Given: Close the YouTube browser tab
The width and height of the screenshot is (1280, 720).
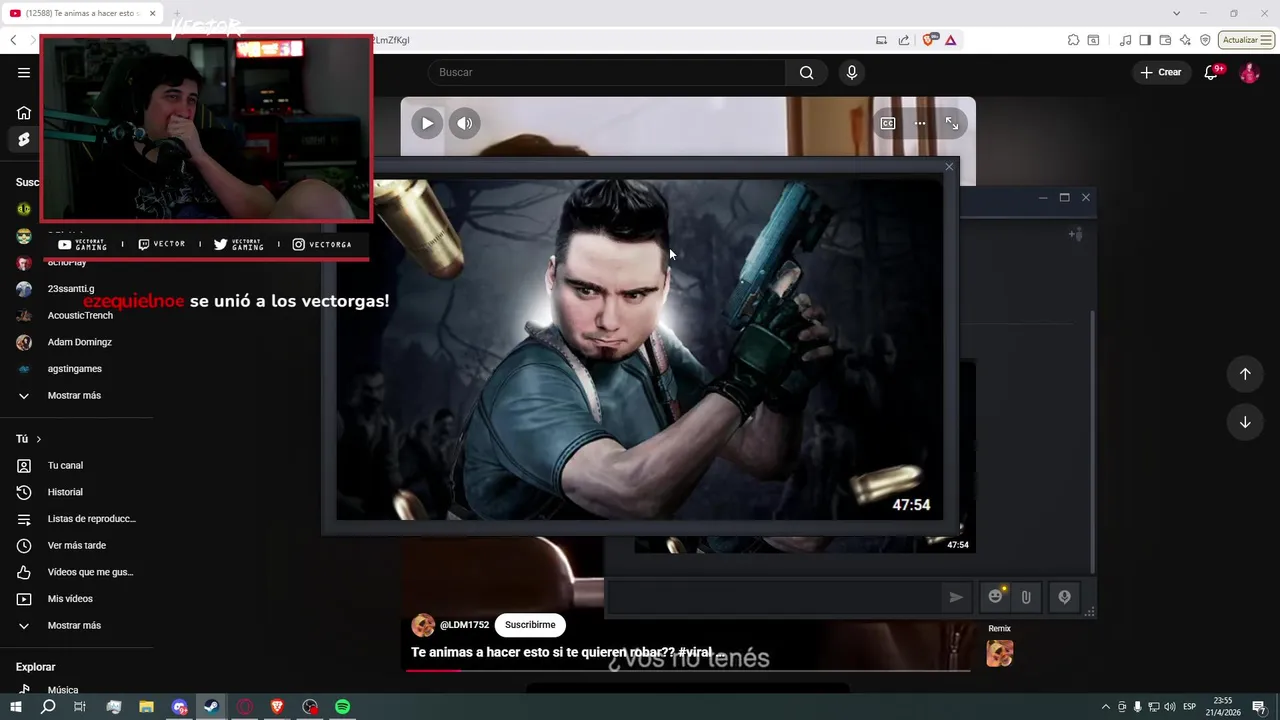Looking at the screenshot, I should (x=153, y=13).
